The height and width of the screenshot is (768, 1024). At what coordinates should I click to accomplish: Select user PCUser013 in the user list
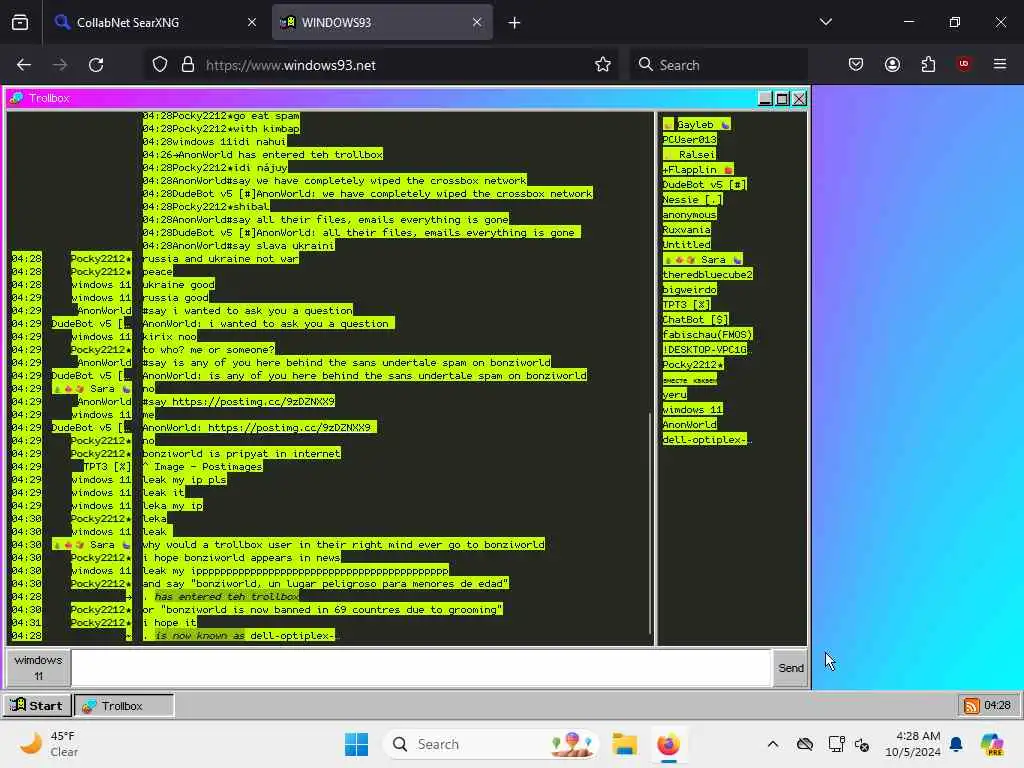[x=690, y=139]
